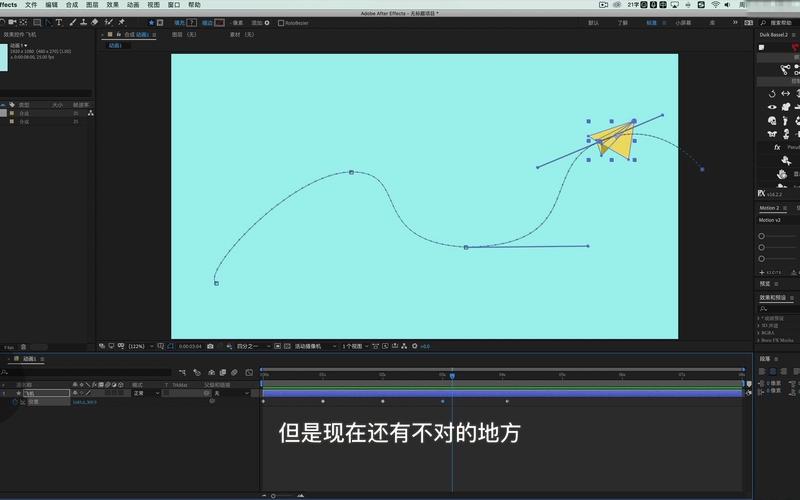This screenshot has height=500, width=800.
Task: Open the 1个视图 view layout dropdown
Action: click(x=355, y=346)
